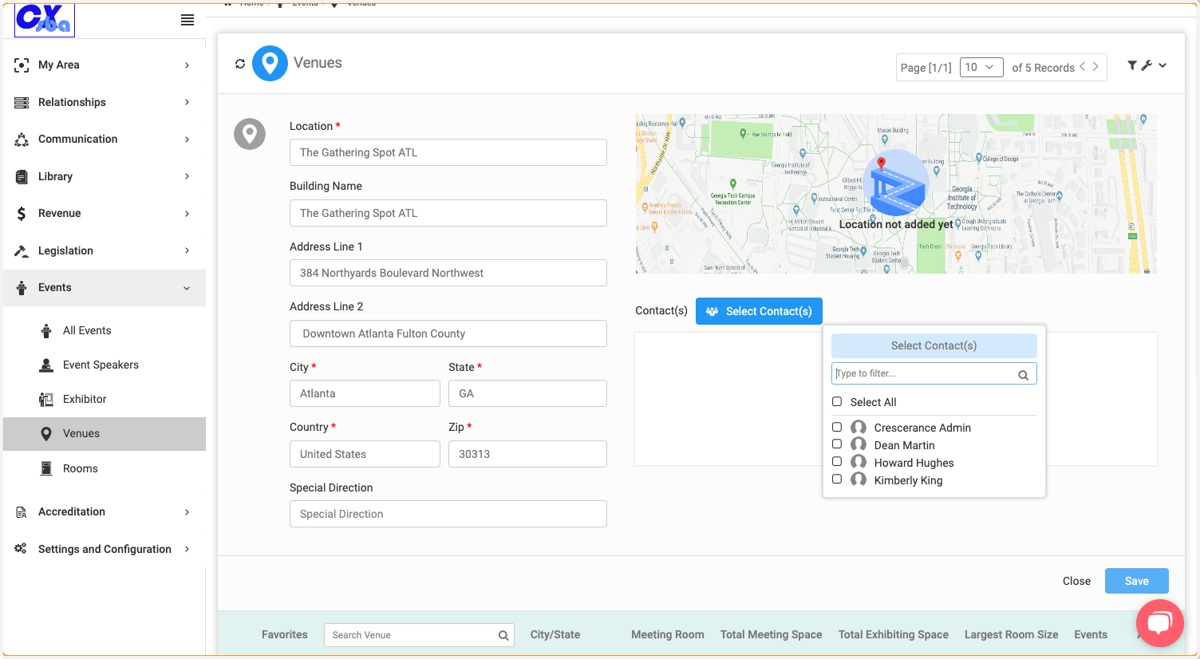1200x659 pixels.
Task: Click the gray location pin form icon
Action: click(x=249, y=134)
